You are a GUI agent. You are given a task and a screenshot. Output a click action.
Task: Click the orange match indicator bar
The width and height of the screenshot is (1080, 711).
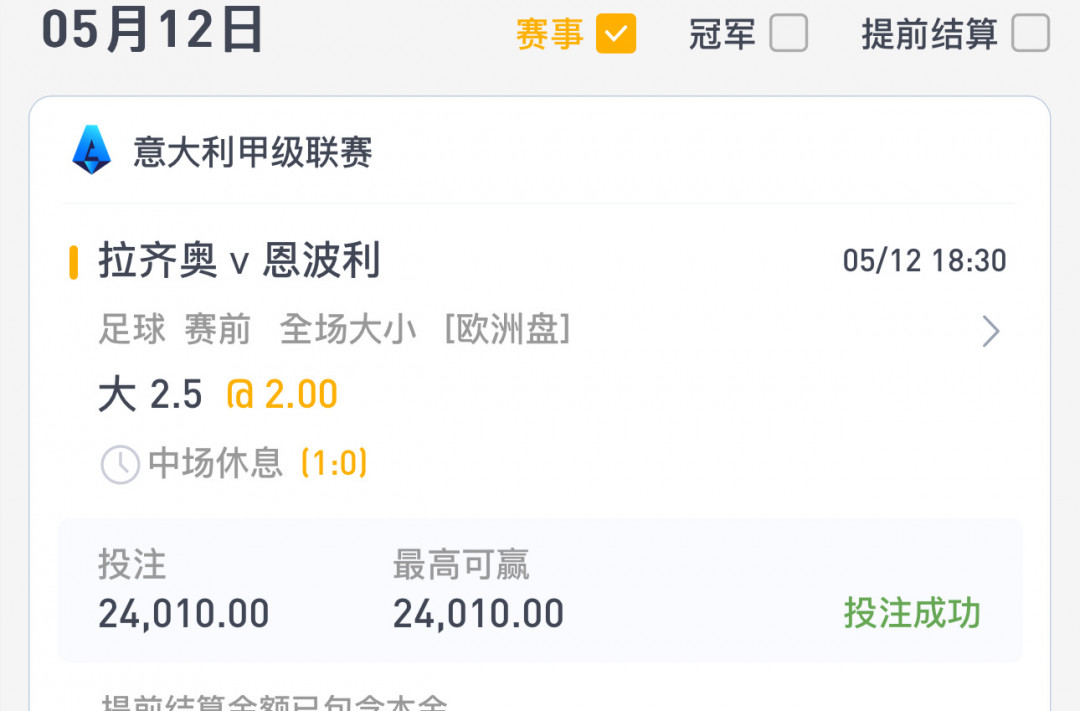pyautogui.click(x=74, y=262)
